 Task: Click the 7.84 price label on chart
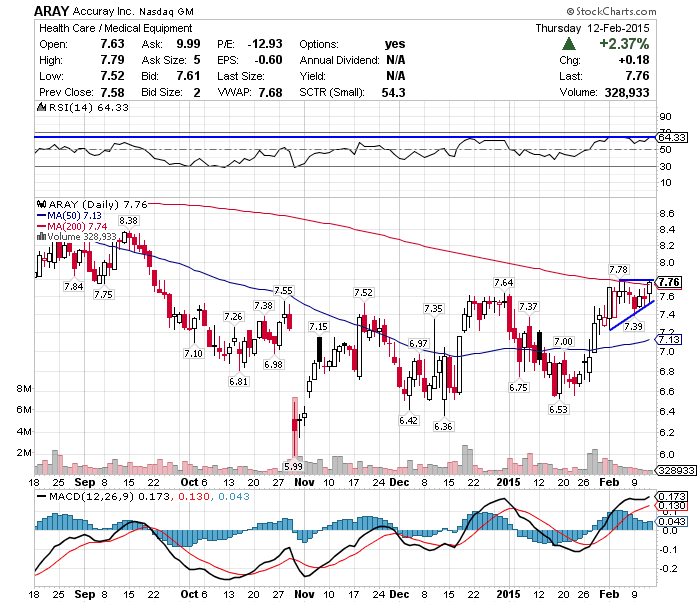pyautogui.click(x=74, y=287)
